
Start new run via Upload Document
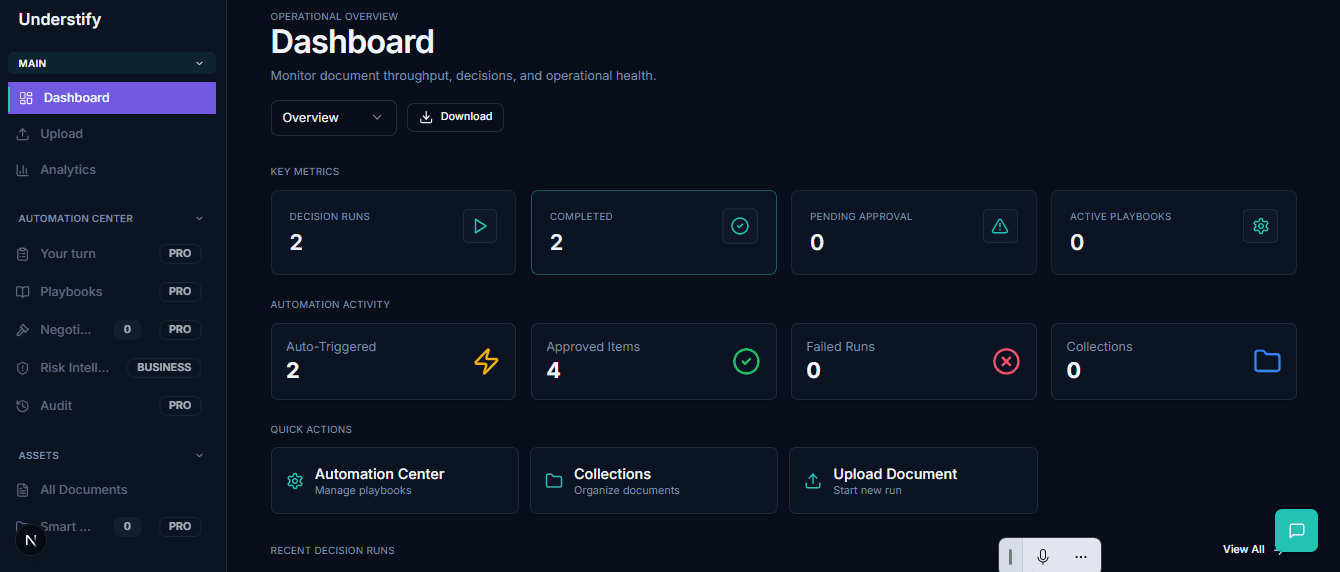coord(913,481)
